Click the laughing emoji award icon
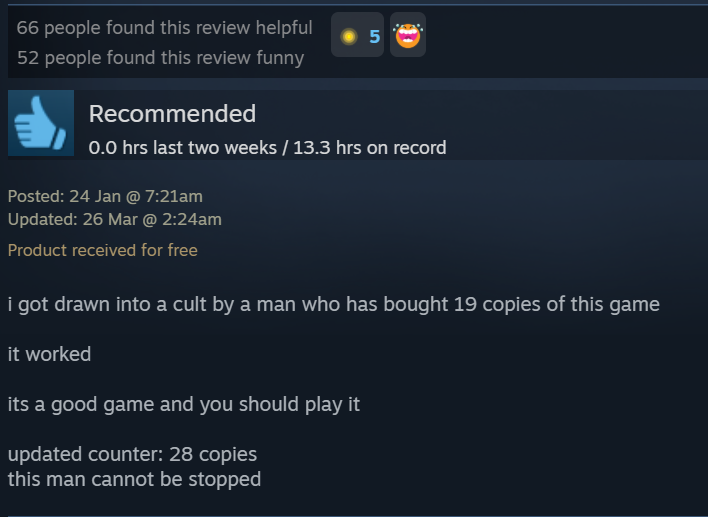 click(x=408, y=36)
